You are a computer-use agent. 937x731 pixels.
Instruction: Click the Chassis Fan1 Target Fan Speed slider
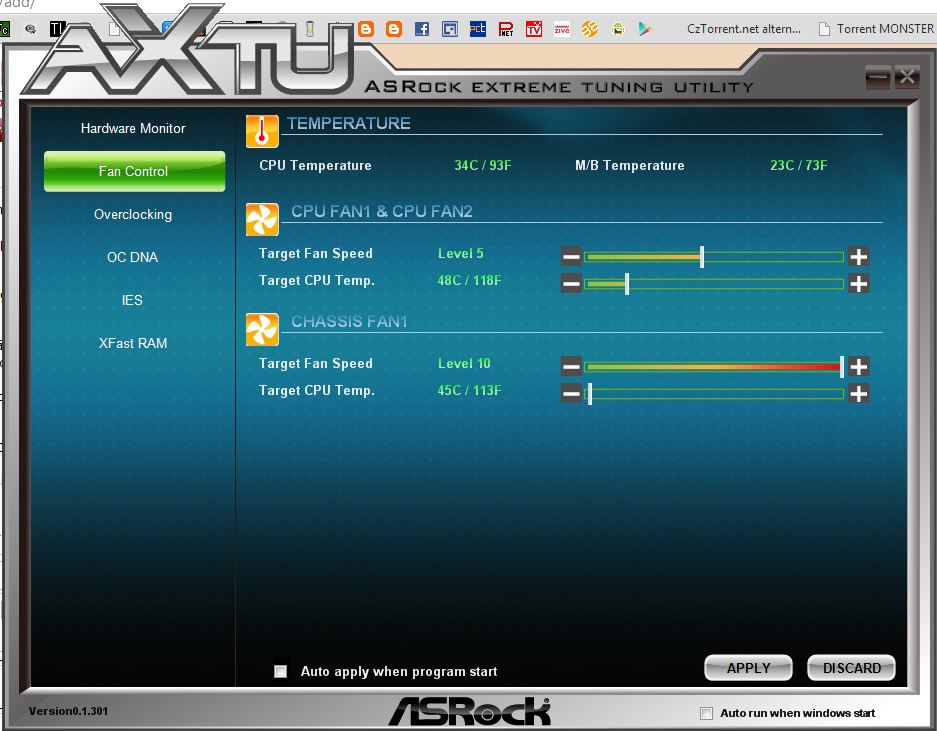tap(714, 366)
